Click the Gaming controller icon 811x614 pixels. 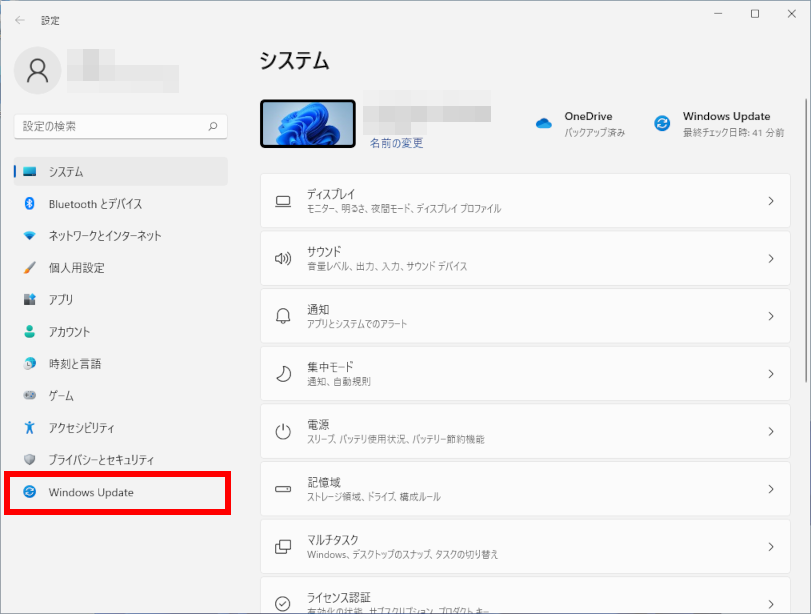pyautogui.click(x=29, y=396)
